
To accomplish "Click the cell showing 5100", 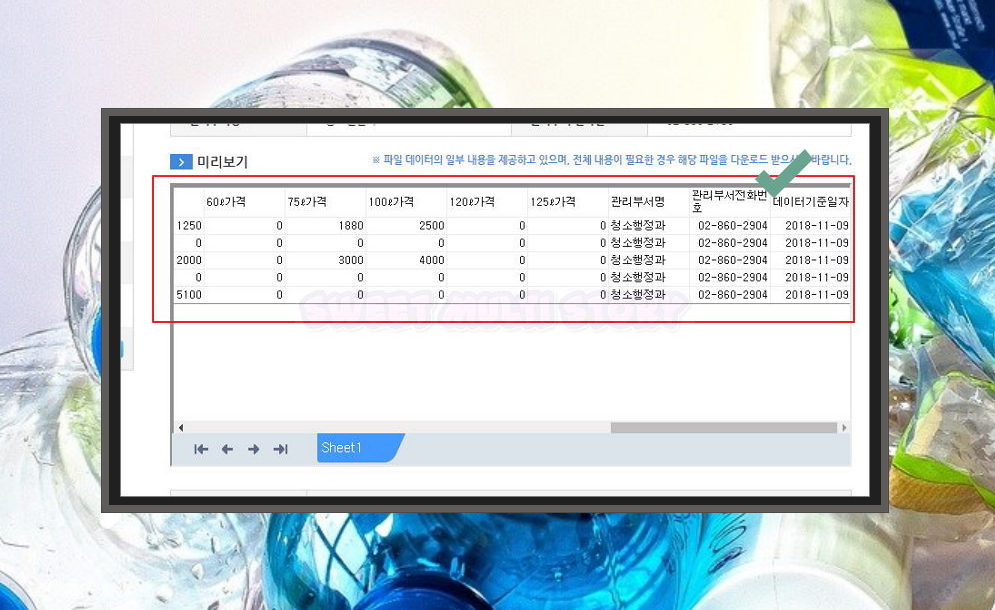I will pyautogui.click(x=189, y=295).
